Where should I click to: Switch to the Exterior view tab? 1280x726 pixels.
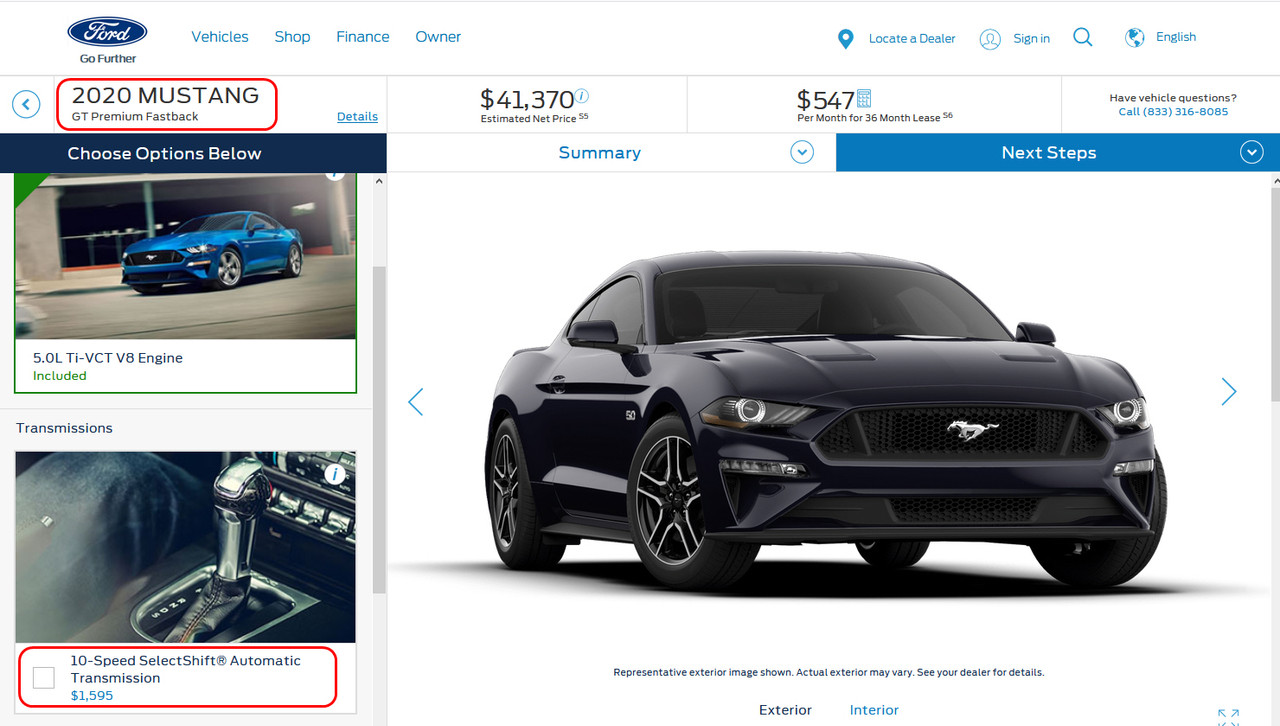[785, 710]
